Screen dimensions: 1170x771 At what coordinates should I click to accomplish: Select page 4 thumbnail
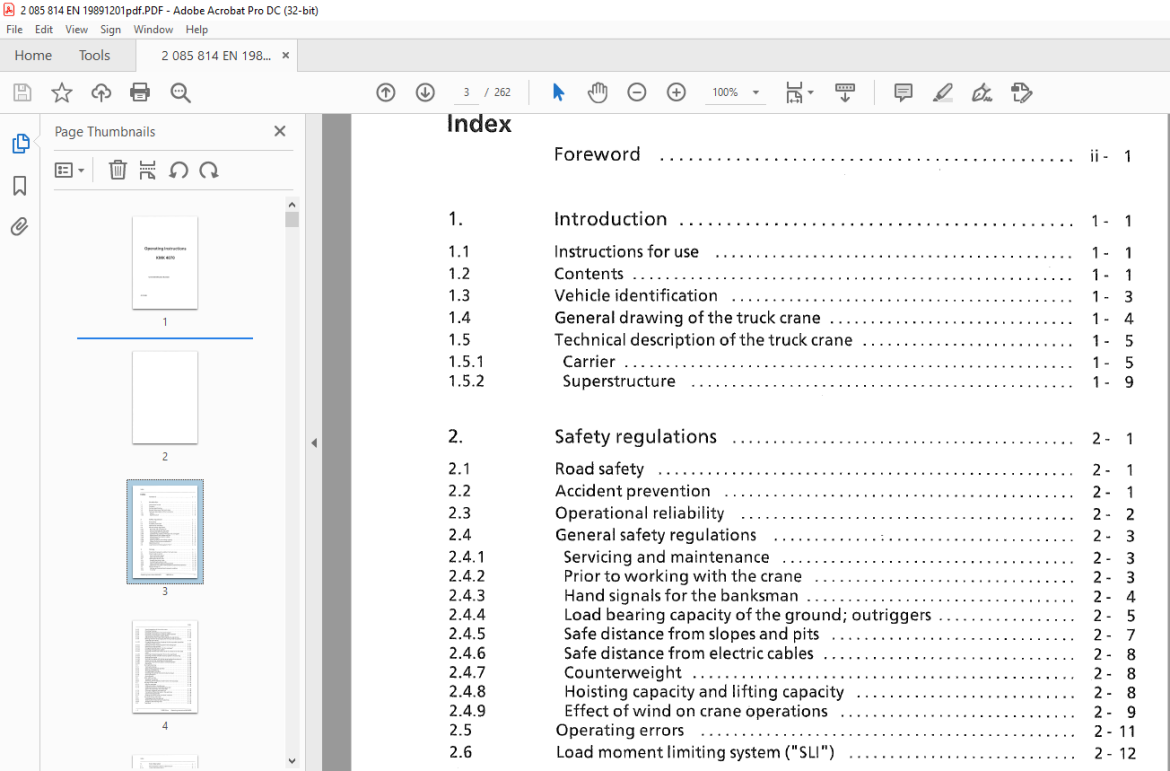click(165, 667)
